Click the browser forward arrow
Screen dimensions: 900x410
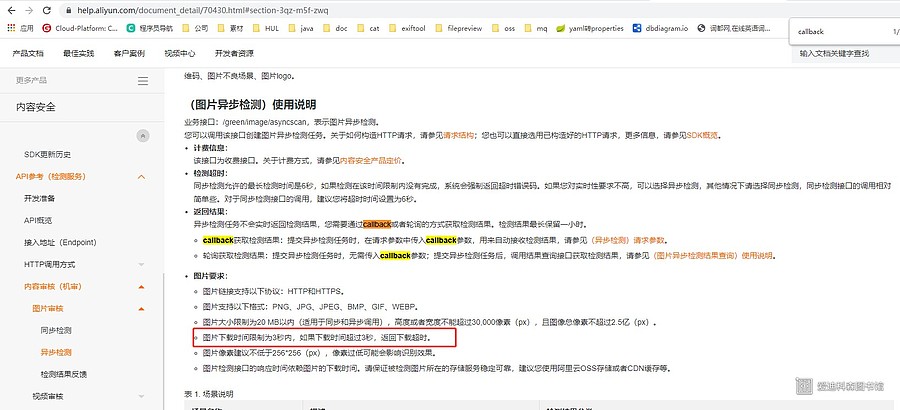29,10
